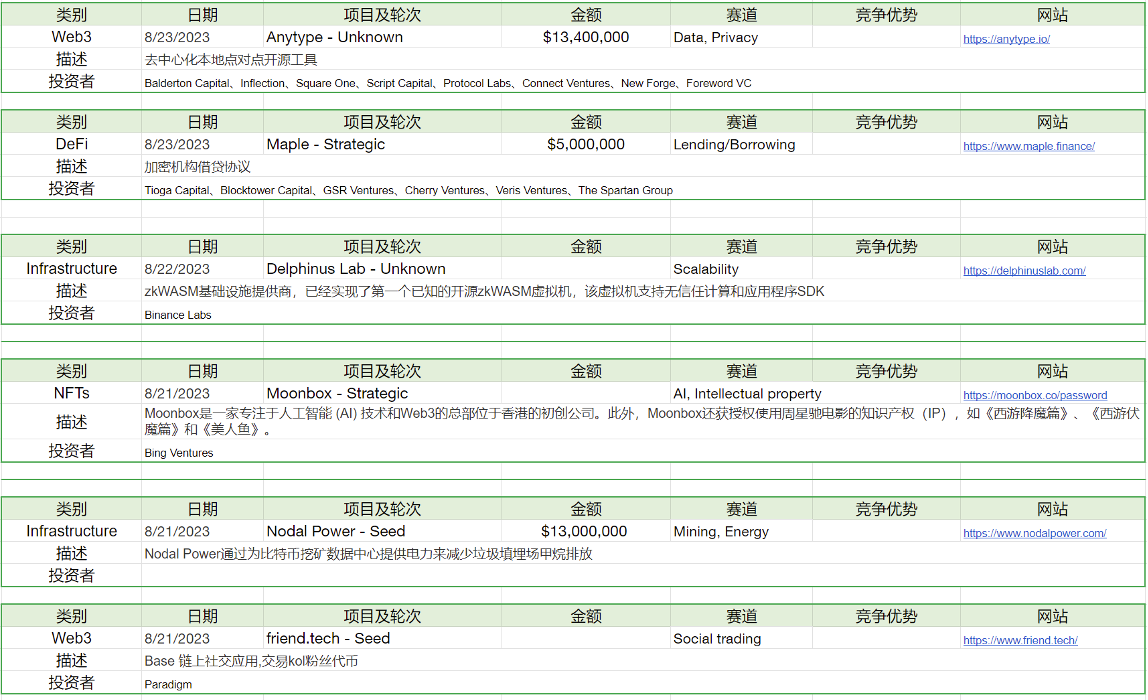This screenshot has height=700, width=1148.
Task: Select 'Web3' category in Anytype row
Action: pyautogui.click(x=72, y=37)
